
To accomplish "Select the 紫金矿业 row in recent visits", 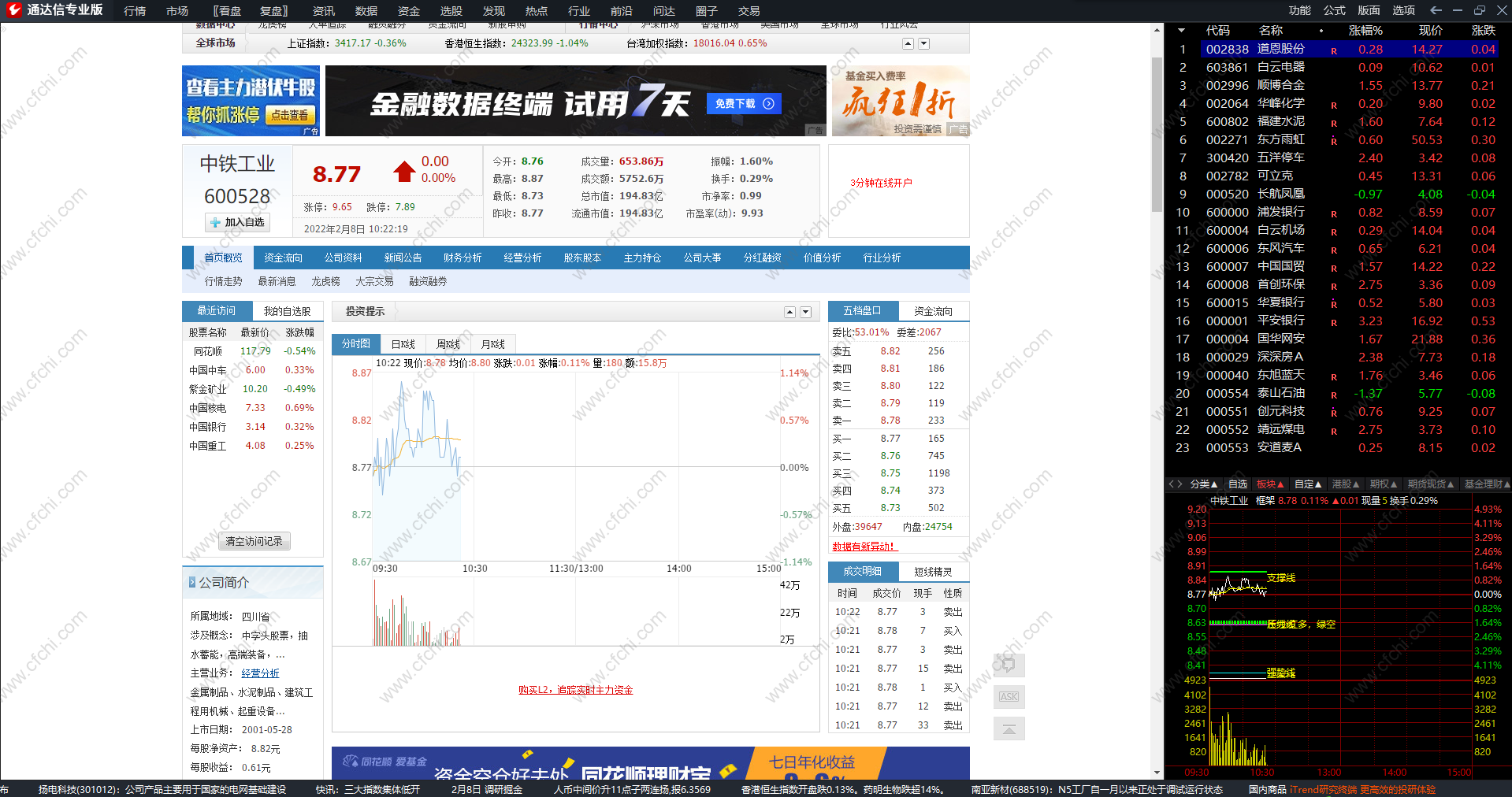I will (x=253, y=389).
